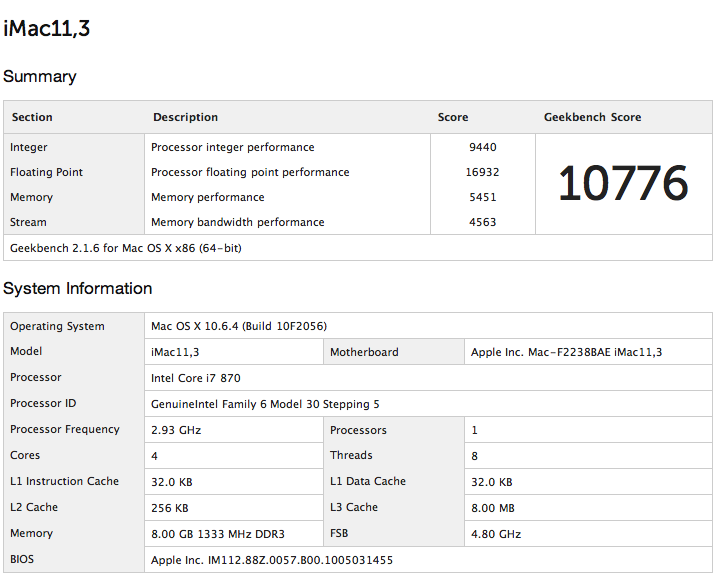Select the Memory section label in Summary

pos(31,197)
